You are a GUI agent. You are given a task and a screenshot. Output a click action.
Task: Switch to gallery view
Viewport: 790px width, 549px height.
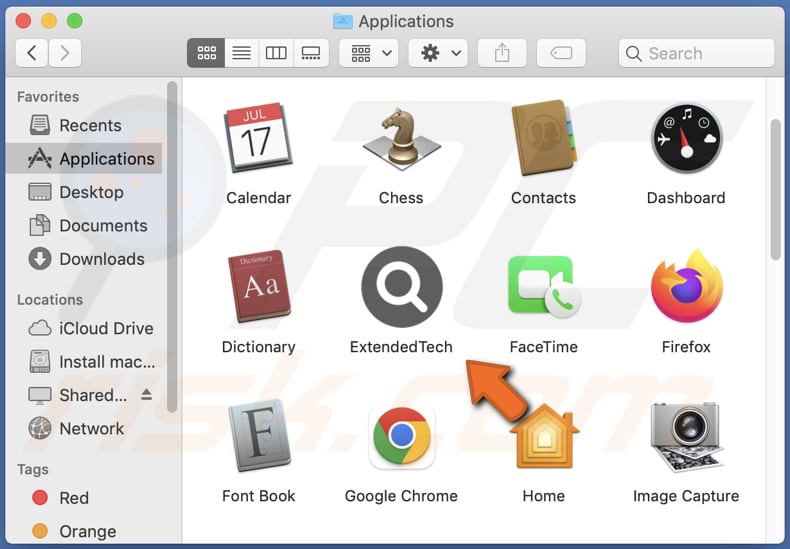311,53
